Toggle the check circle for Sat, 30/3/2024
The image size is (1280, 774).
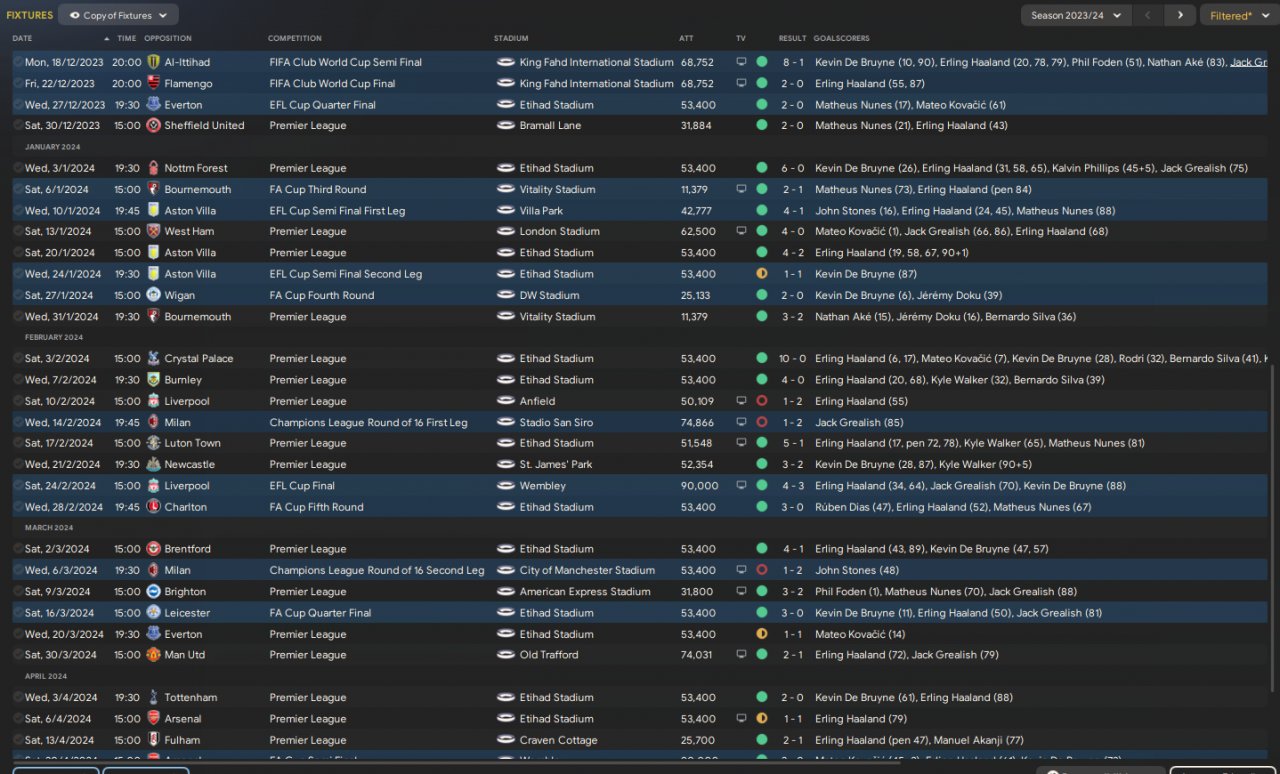[x=17, y=655]
